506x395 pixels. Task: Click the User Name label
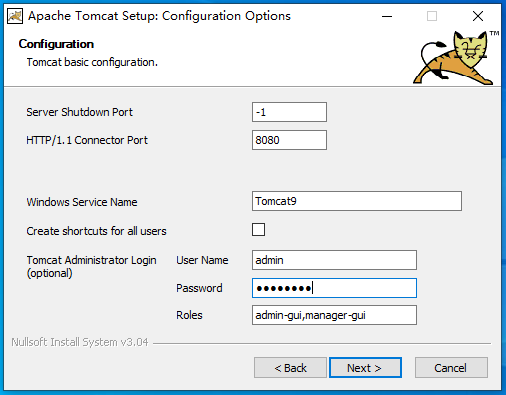pyautogui.click(x=202, y=260)
